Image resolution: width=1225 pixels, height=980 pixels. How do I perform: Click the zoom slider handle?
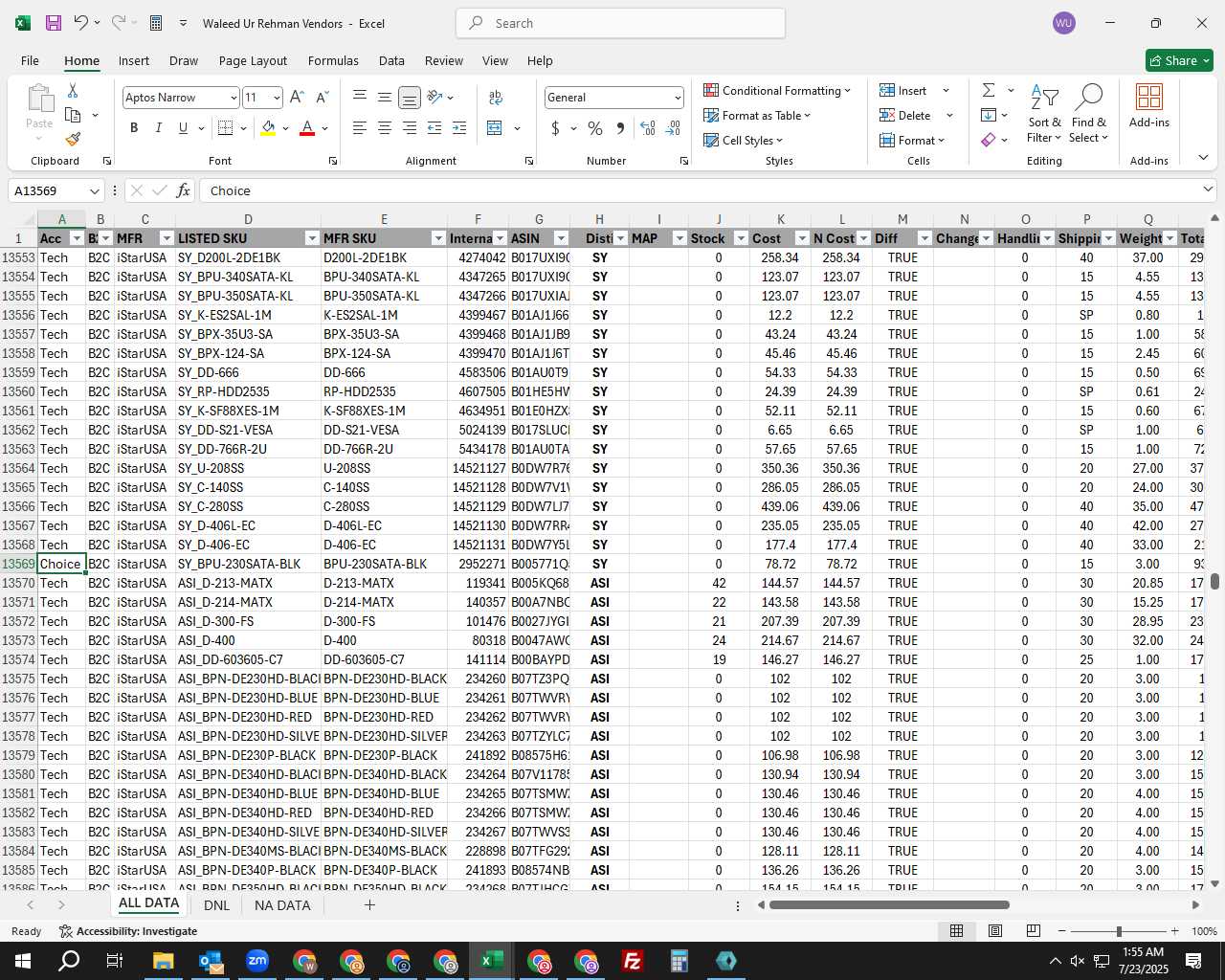[1119, 931]
